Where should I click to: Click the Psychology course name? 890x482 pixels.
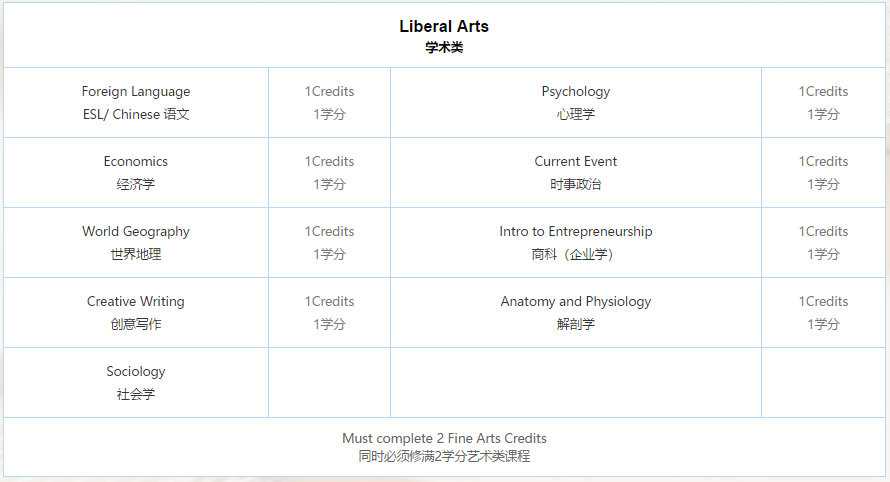tap(575, 92)
